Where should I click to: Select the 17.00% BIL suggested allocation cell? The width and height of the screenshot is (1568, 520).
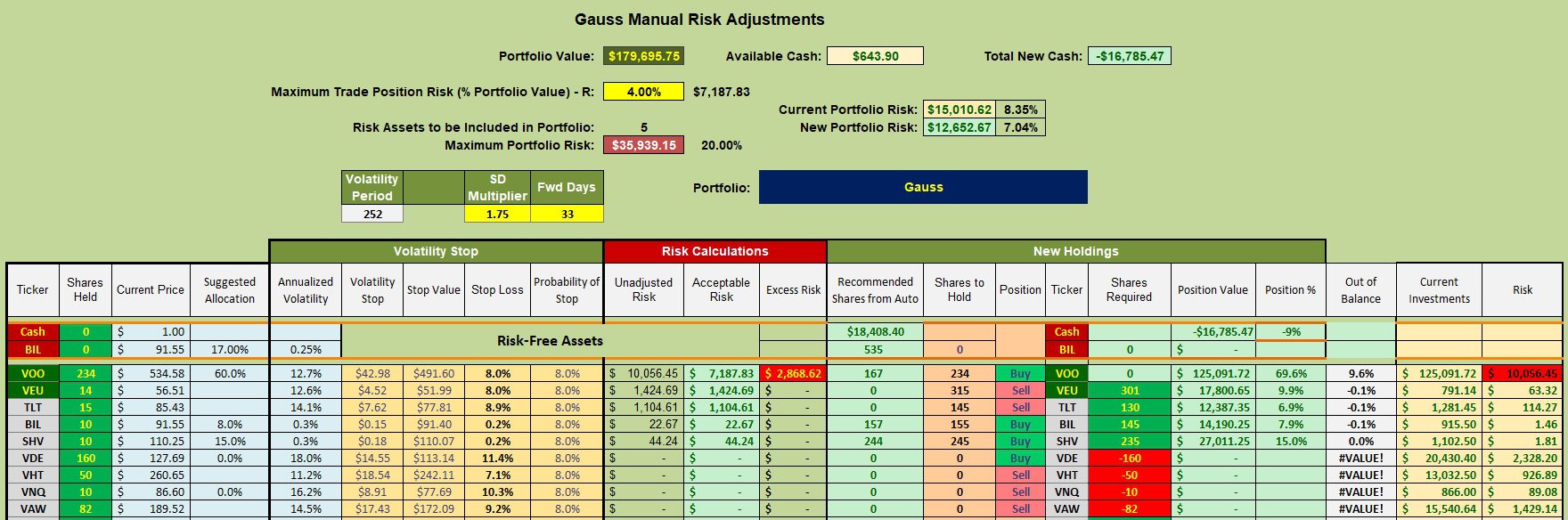(230, 349)
